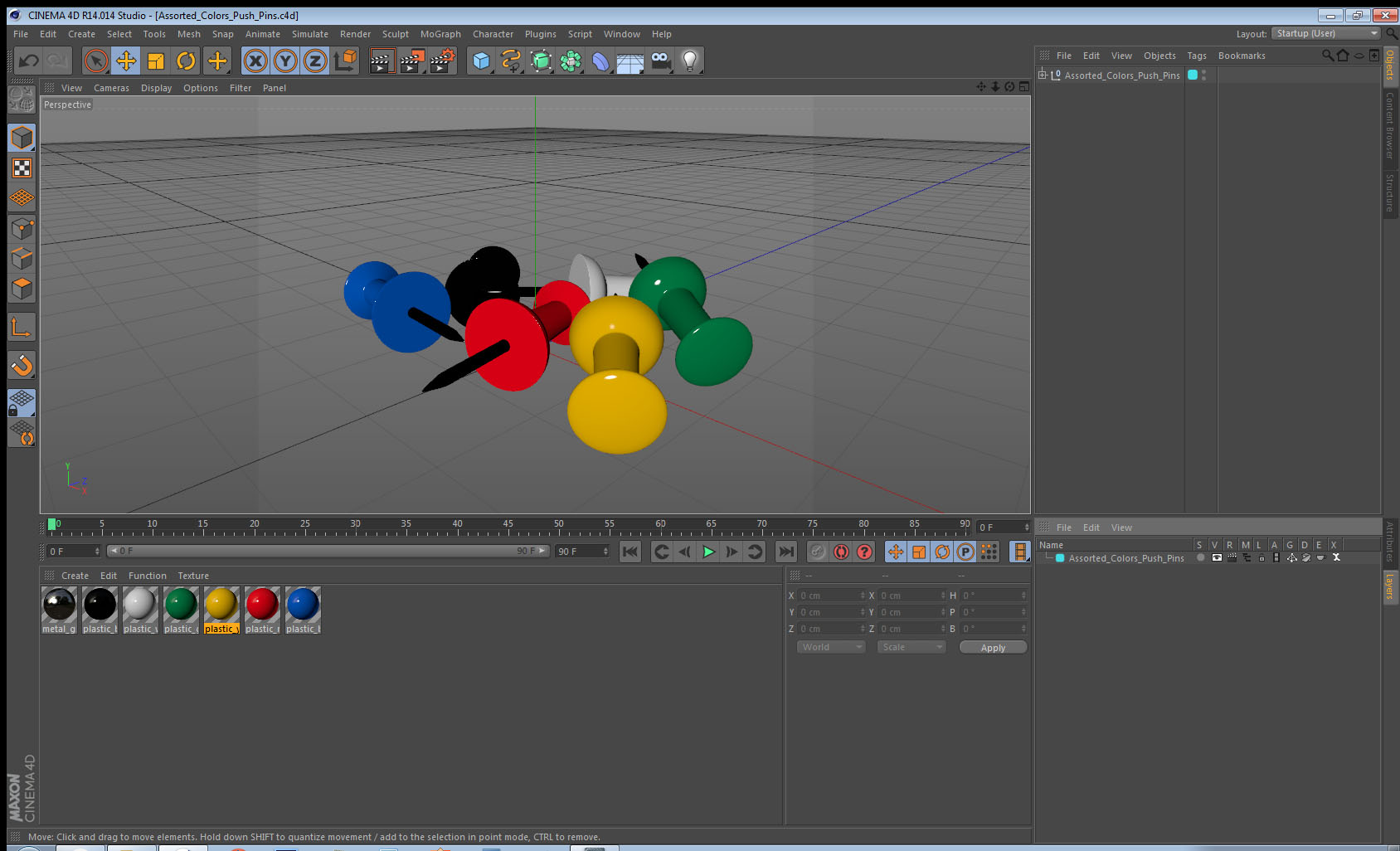Open the array modeling objects icon

571,61
